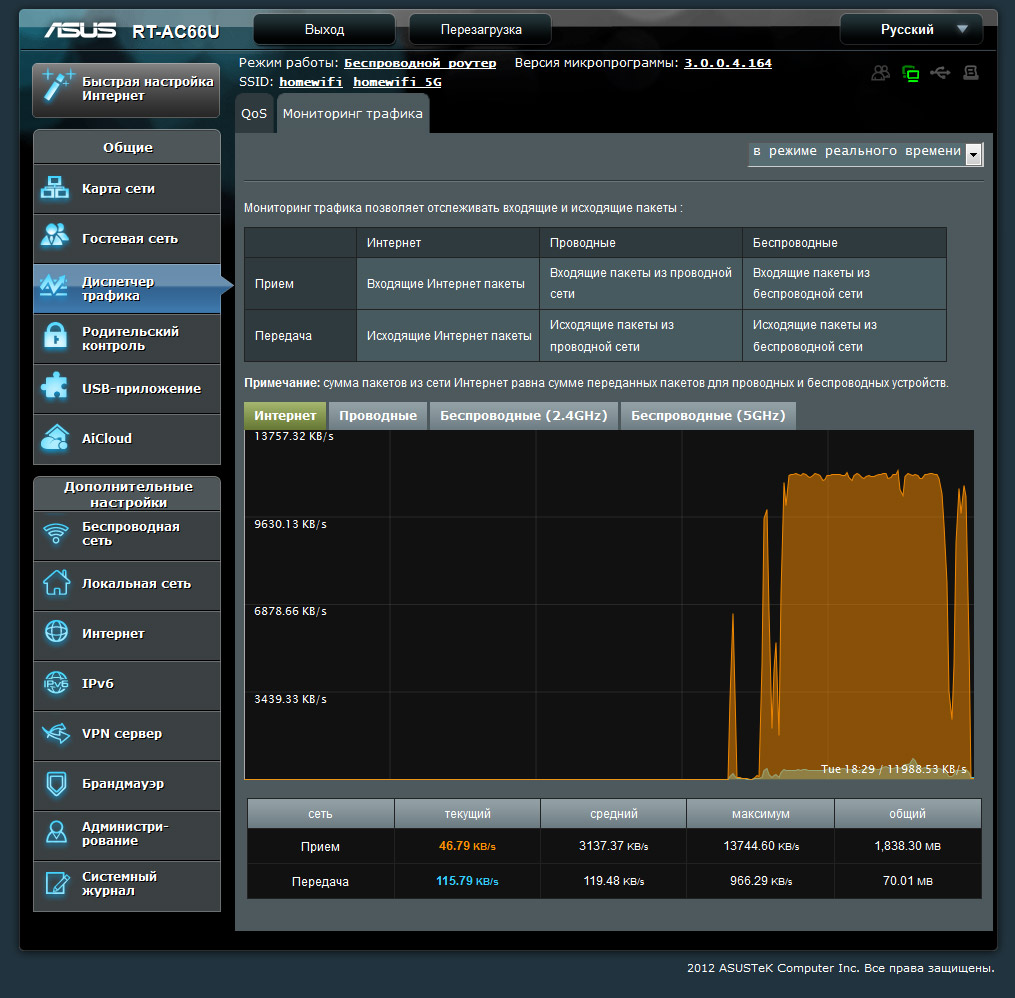Click the Quick Internet Setup wand icon
Image resolution: width=1015 pixels, height=998 pixels.
tap(58, 87)
